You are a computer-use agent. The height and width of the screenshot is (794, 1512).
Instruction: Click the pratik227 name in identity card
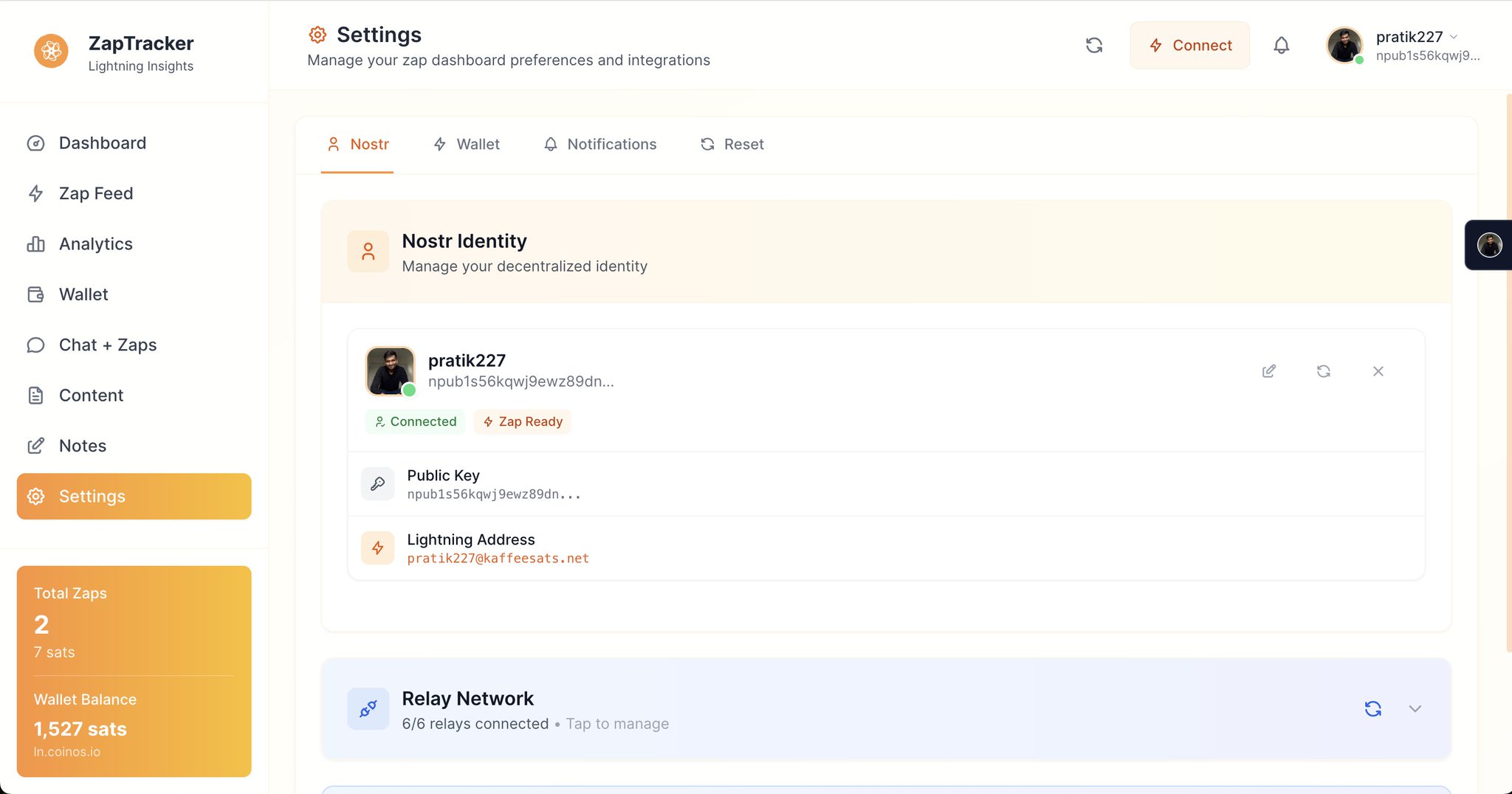(467, 361)
